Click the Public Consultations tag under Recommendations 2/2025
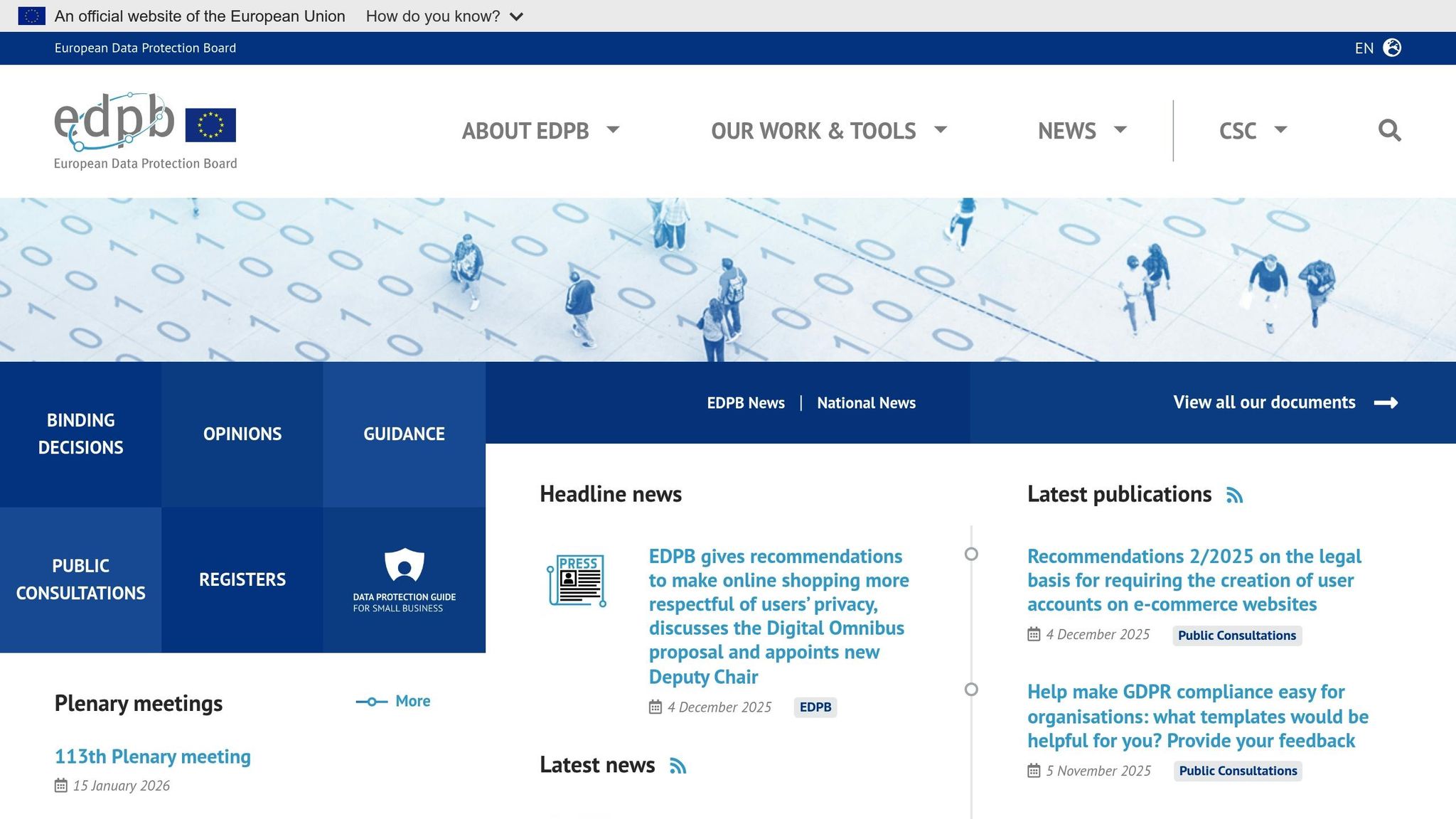 click(x=1236, y=635)
